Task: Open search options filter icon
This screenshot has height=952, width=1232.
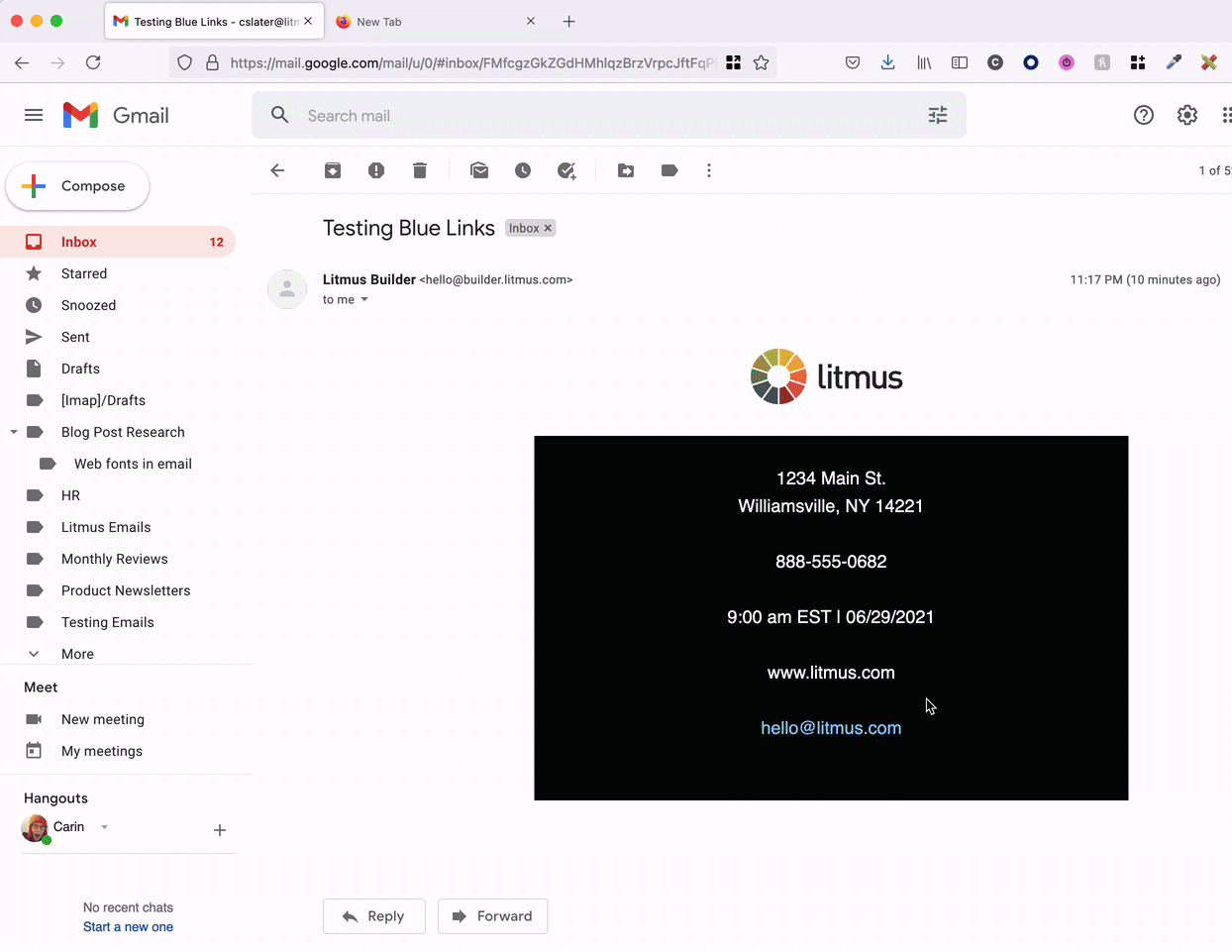Action: tap(938, 115)
